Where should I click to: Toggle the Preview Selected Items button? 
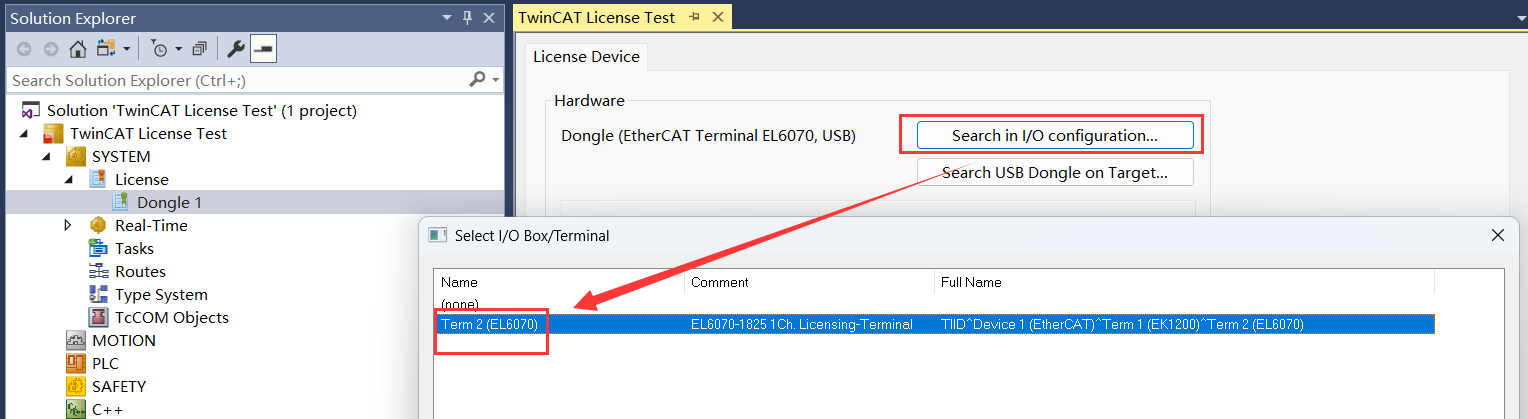pyautogui.click(x=263, y=48)
